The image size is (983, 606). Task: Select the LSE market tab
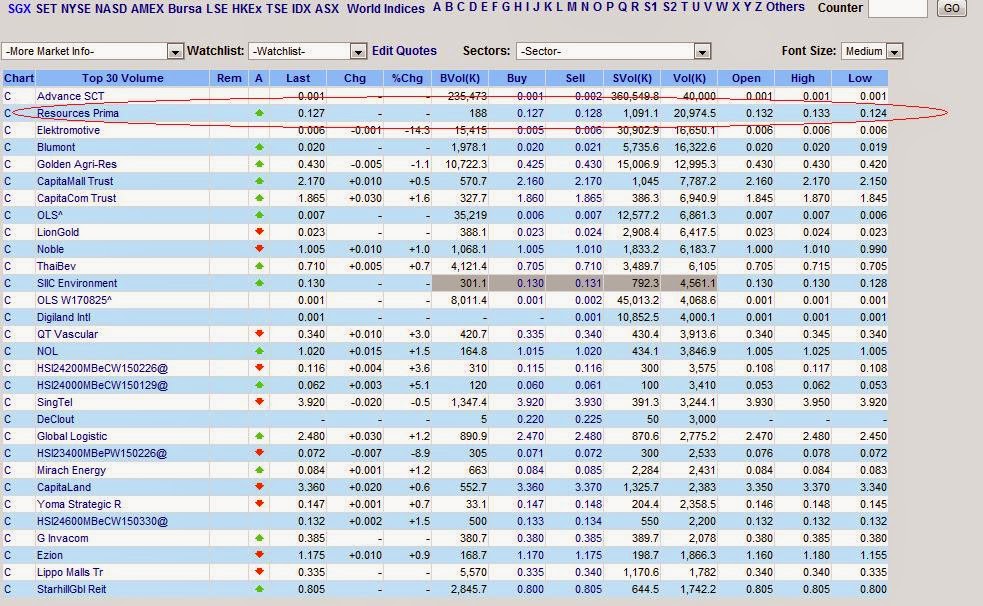(217, 9)
